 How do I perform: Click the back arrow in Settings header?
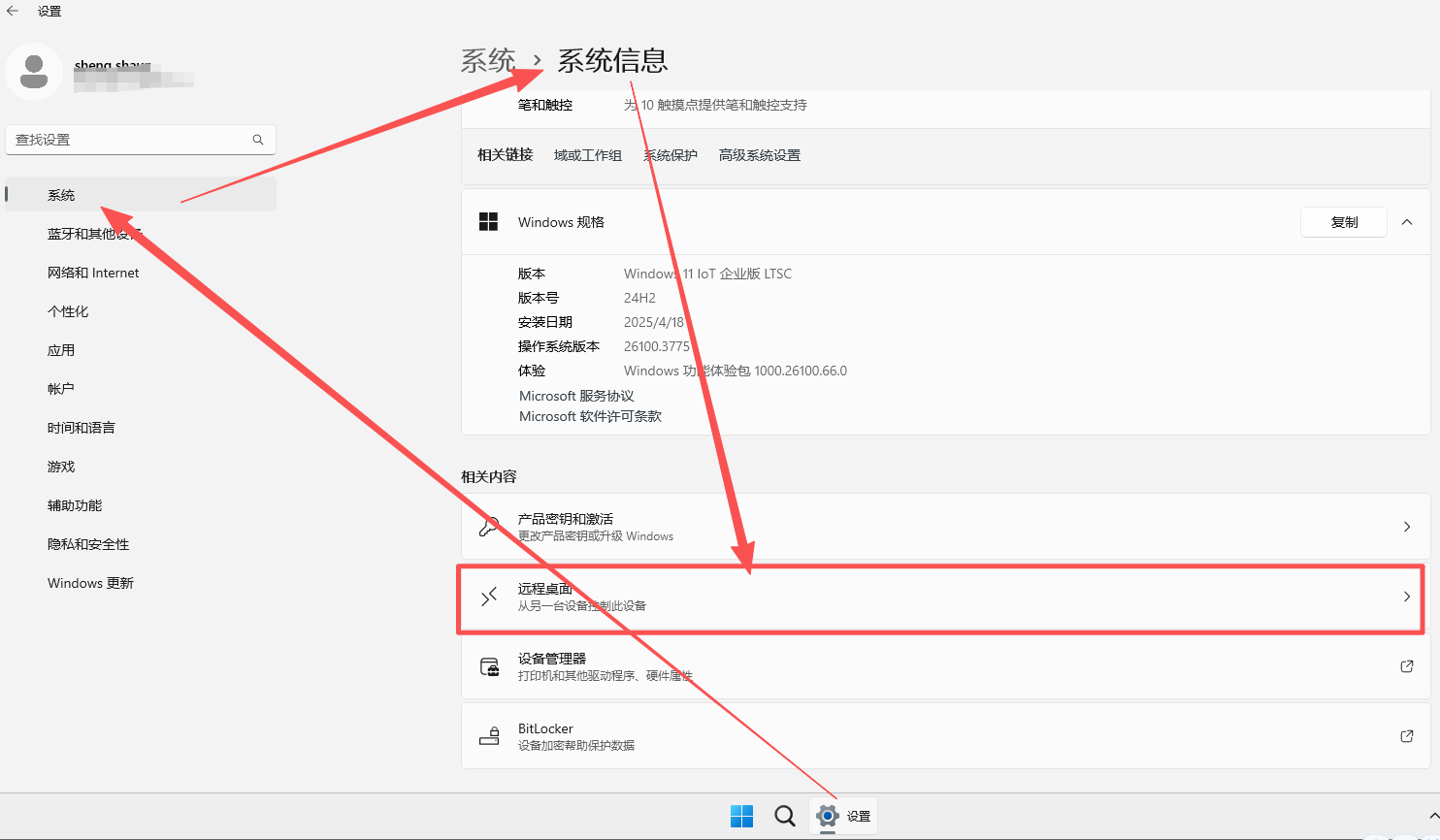13,11
